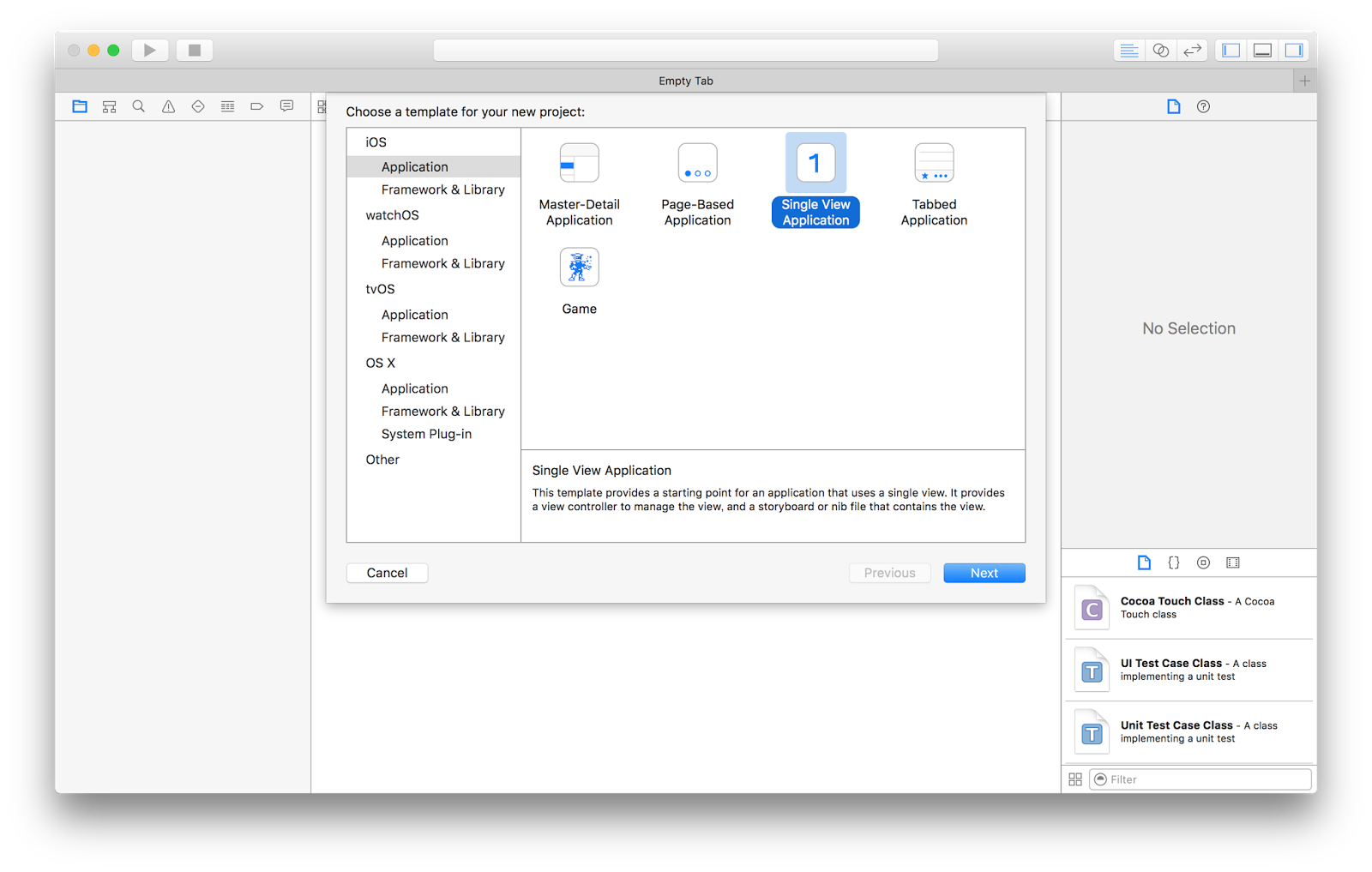
Task: Open the Test navigator diamond icon
Action: click(x=198, y=106)
